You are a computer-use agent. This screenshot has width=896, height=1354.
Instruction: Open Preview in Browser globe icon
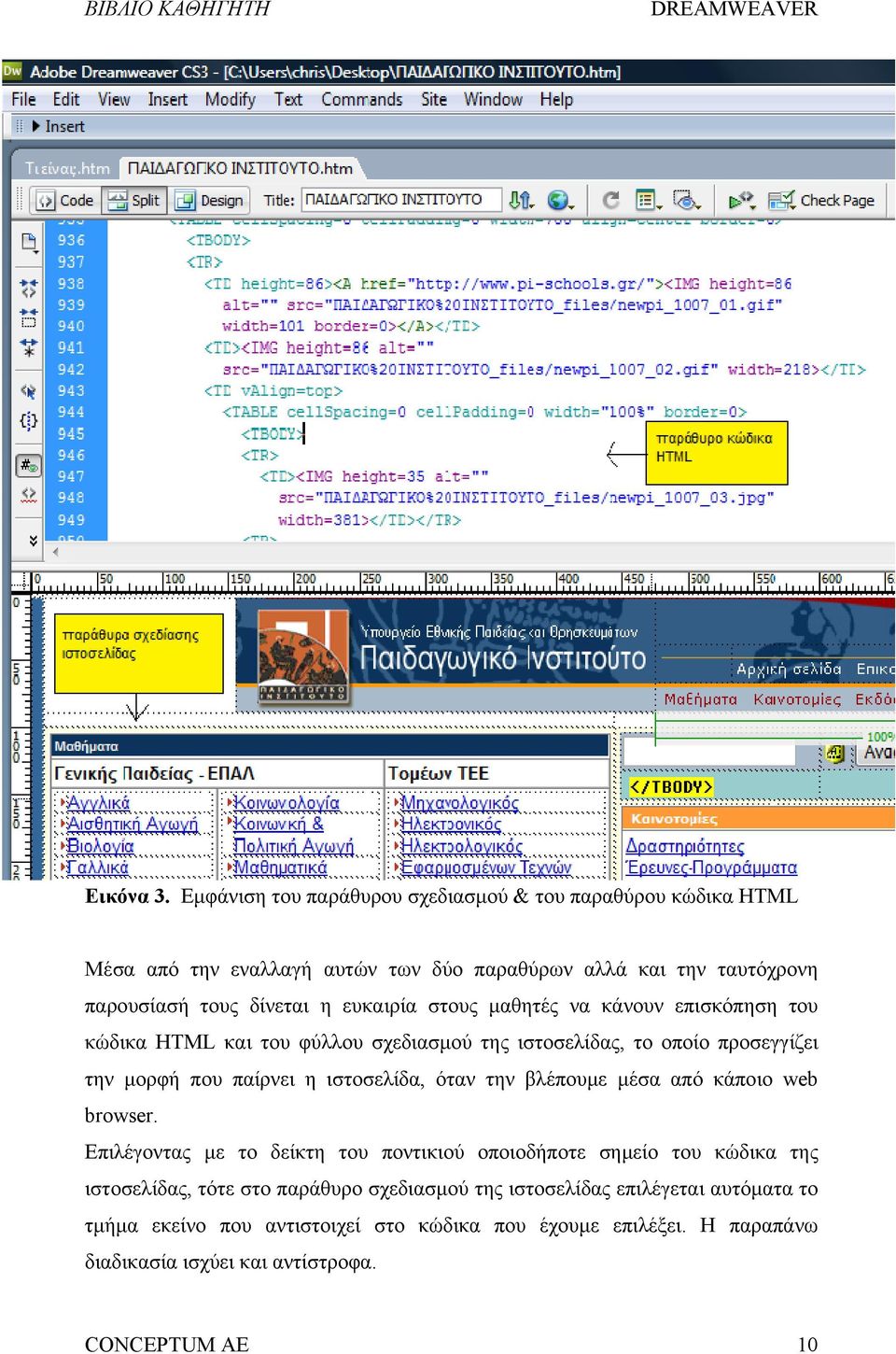560,200
